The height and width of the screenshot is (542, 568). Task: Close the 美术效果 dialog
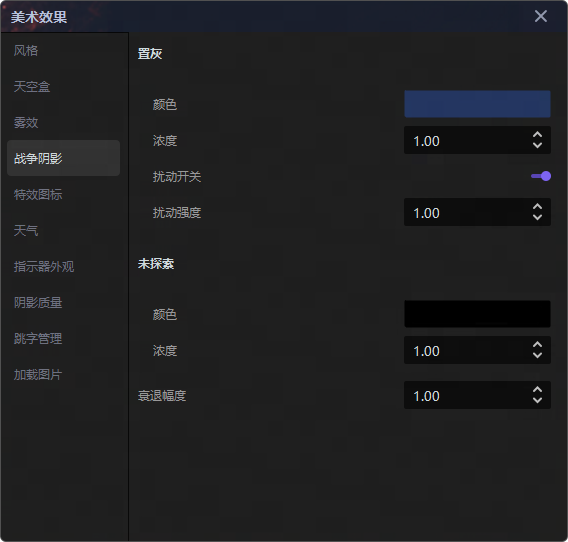(540, 16)
